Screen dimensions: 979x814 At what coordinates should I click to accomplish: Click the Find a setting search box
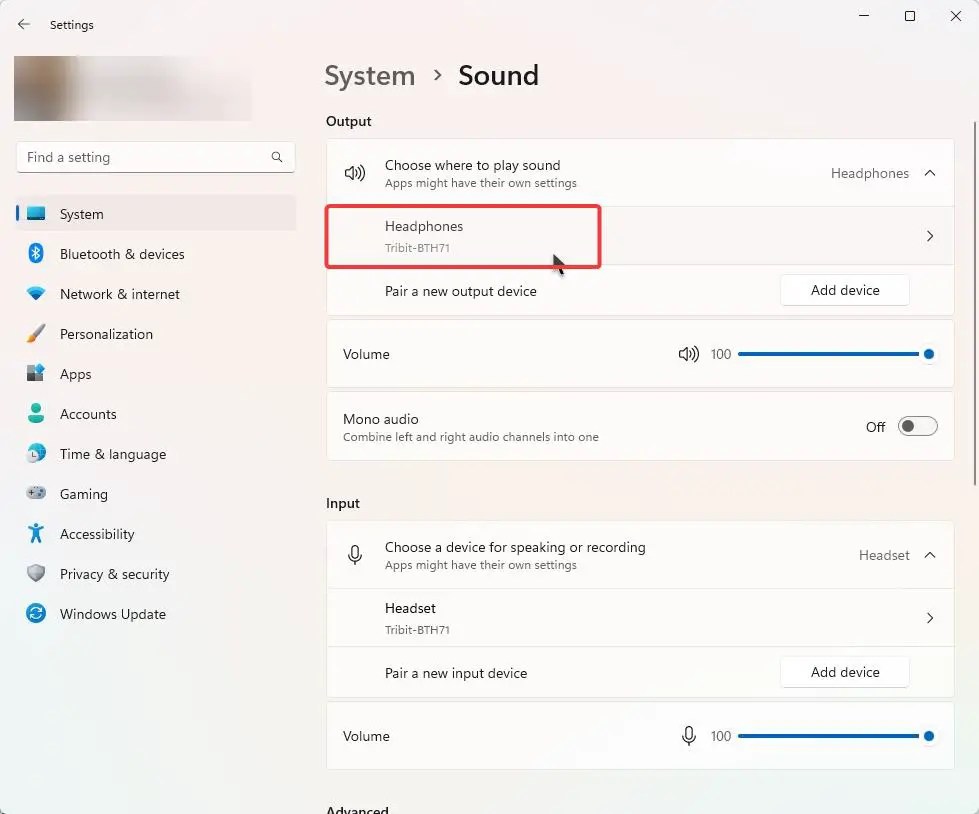[145, 157]
